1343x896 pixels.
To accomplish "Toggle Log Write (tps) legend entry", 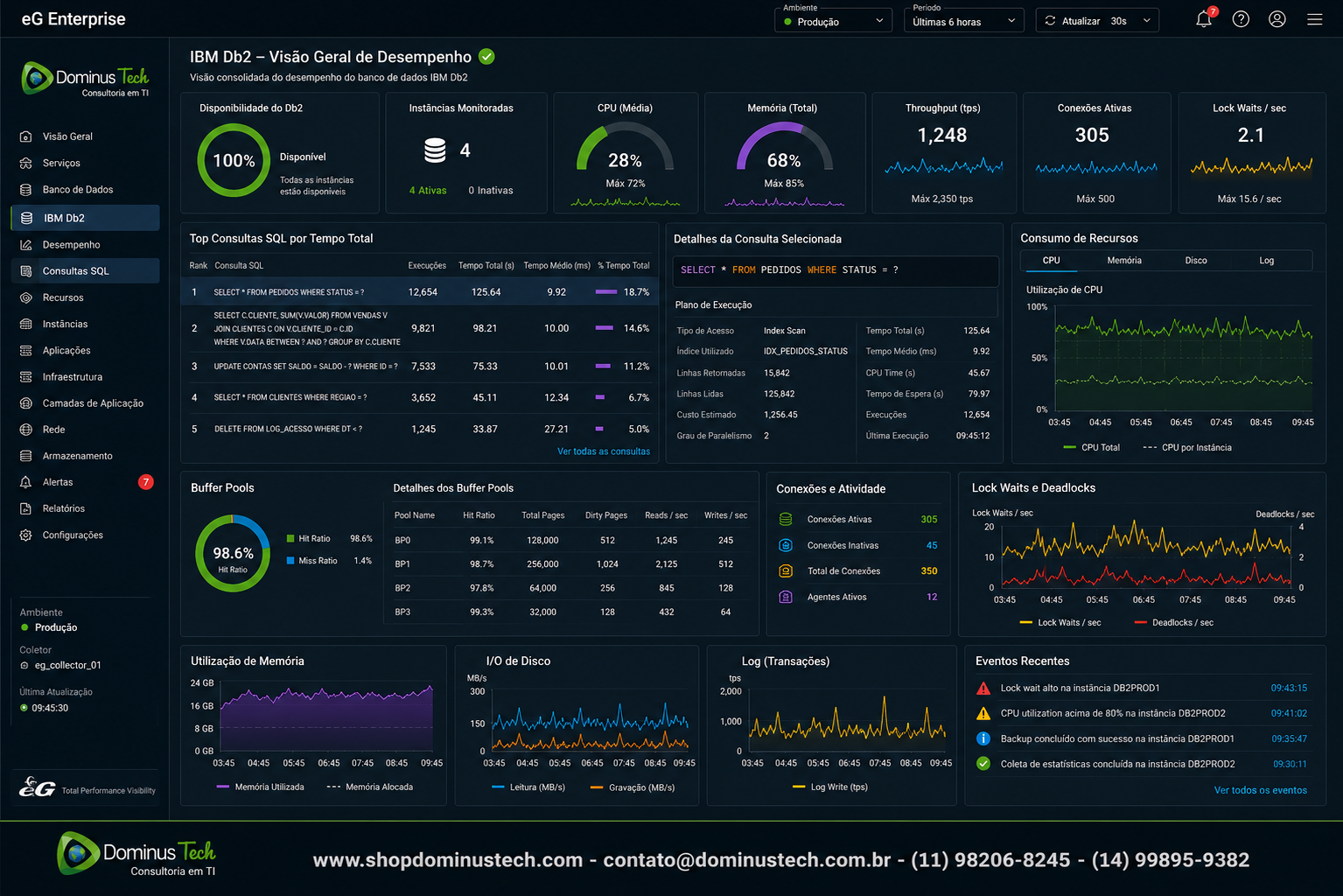I will pos(830,787).
